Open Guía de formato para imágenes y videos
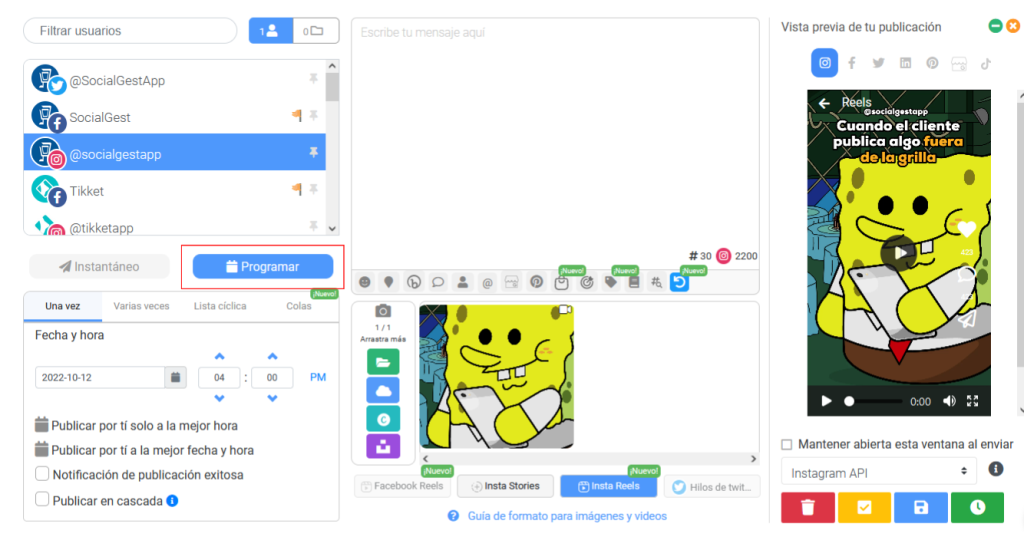The height and width of the screenshot is (537, 1024). pyautogui.click(x=567, y=516)
